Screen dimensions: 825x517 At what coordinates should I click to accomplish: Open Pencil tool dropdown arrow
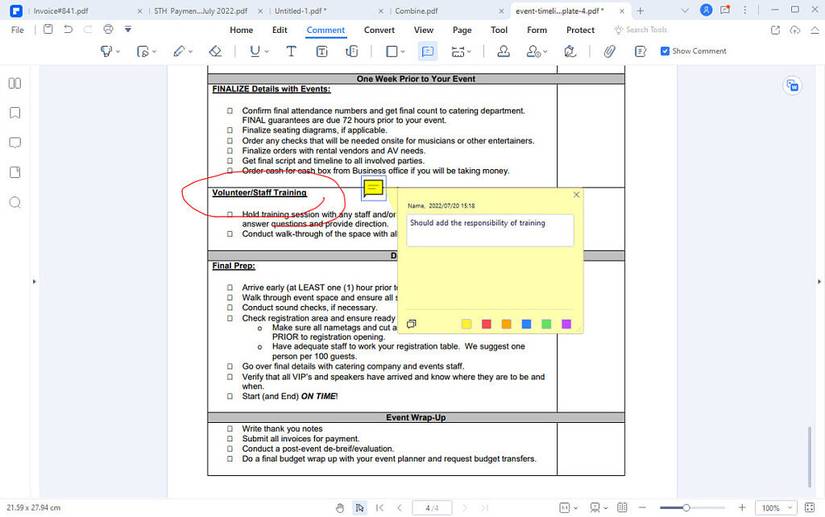190,52
